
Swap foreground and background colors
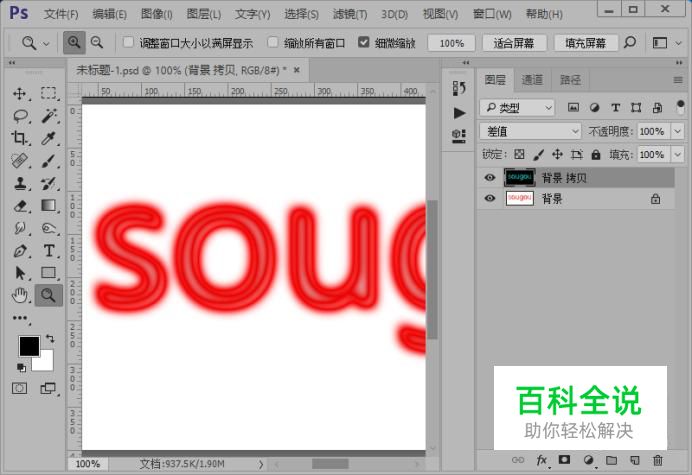tap(50, 339)
